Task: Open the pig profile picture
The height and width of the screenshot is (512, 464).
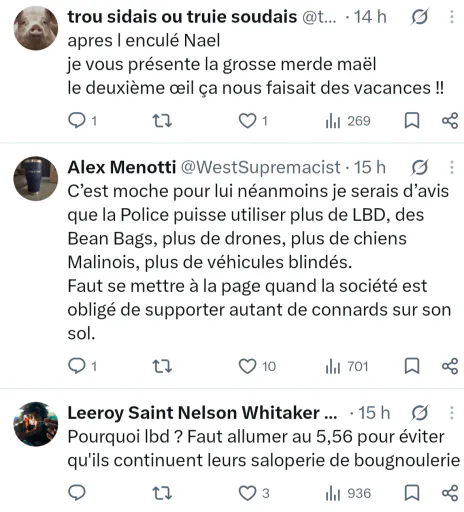Action: coord(36,28)
